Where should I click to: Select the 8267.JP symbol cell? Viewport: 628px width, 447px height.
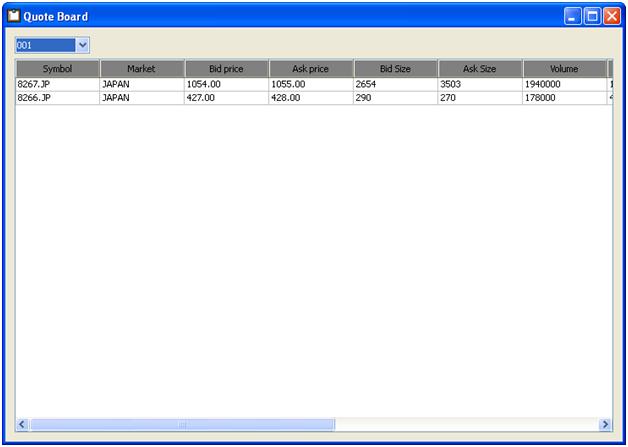pyautogui.click(x=57, y=85)
